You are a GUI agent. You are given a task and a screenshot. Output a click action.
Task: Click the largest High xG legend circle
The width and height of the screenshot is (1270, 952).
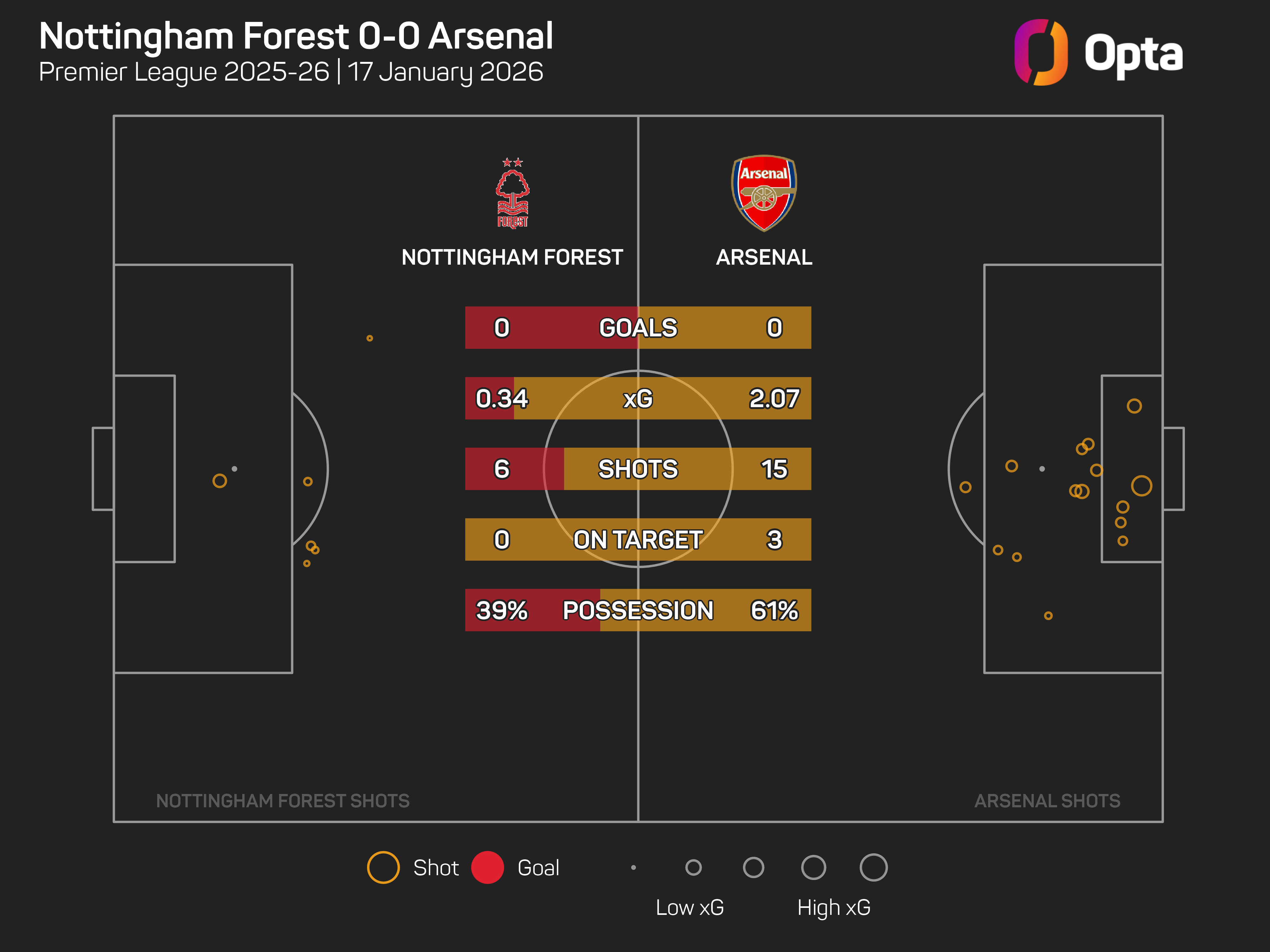coord(873,867)
